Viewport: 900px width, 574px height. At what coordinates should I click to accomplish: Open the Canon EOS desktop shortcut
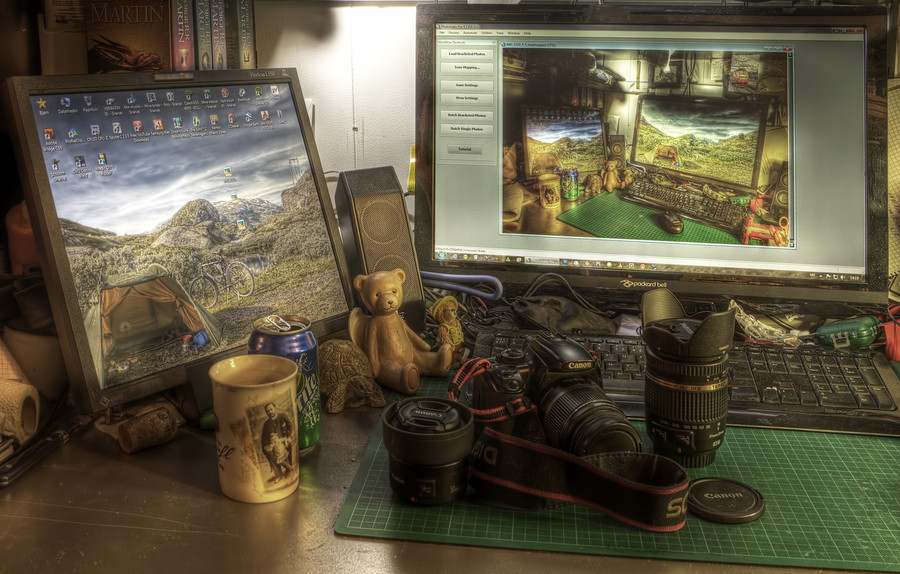click(x=189, y=98)
